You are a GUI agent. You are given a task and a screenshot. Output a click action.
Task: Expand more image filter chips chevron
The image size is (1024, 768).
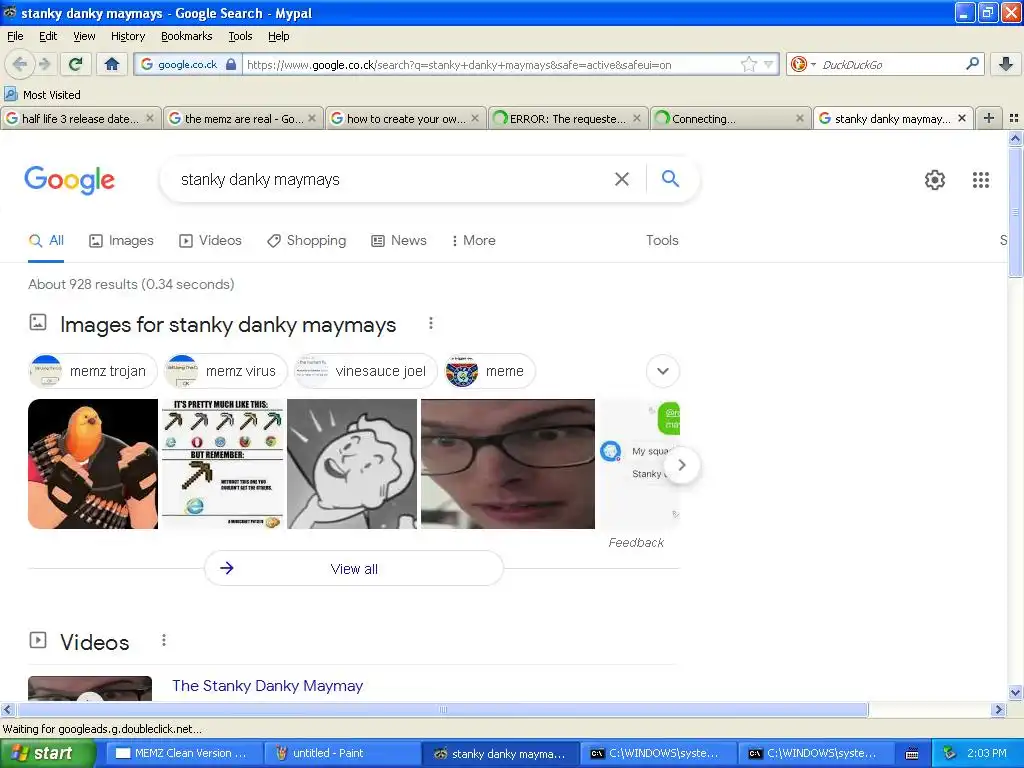coord(663,371)
